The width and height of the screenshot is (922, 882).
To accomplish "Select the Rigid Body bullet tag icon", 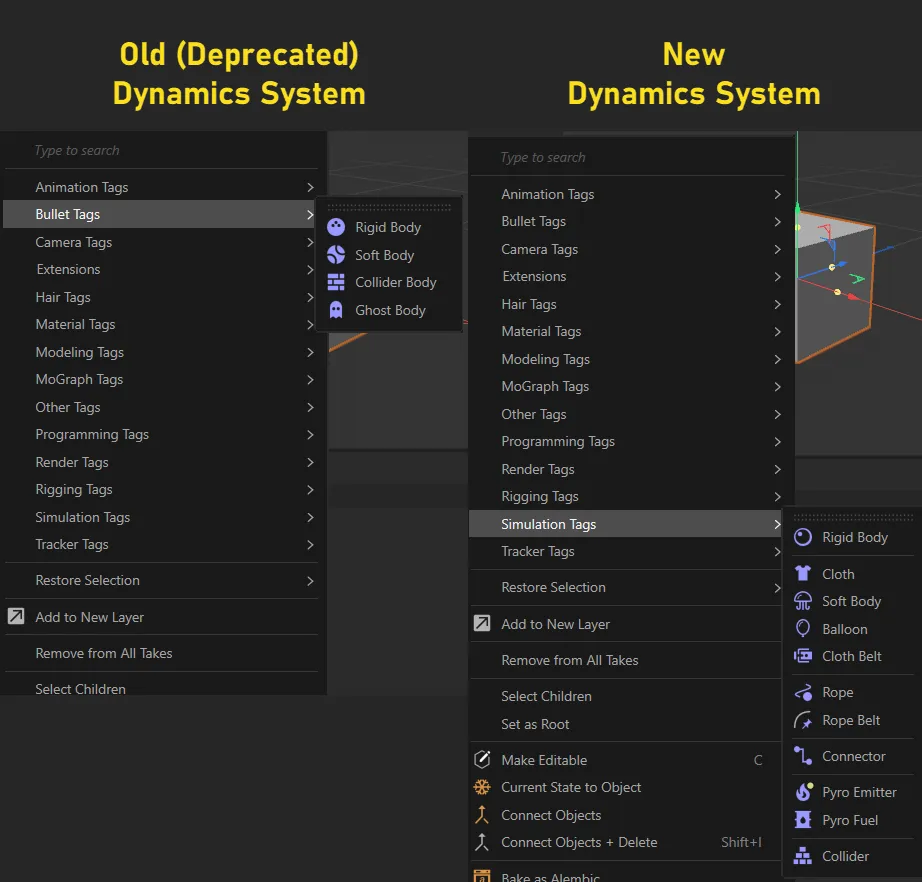I will 336,227.
